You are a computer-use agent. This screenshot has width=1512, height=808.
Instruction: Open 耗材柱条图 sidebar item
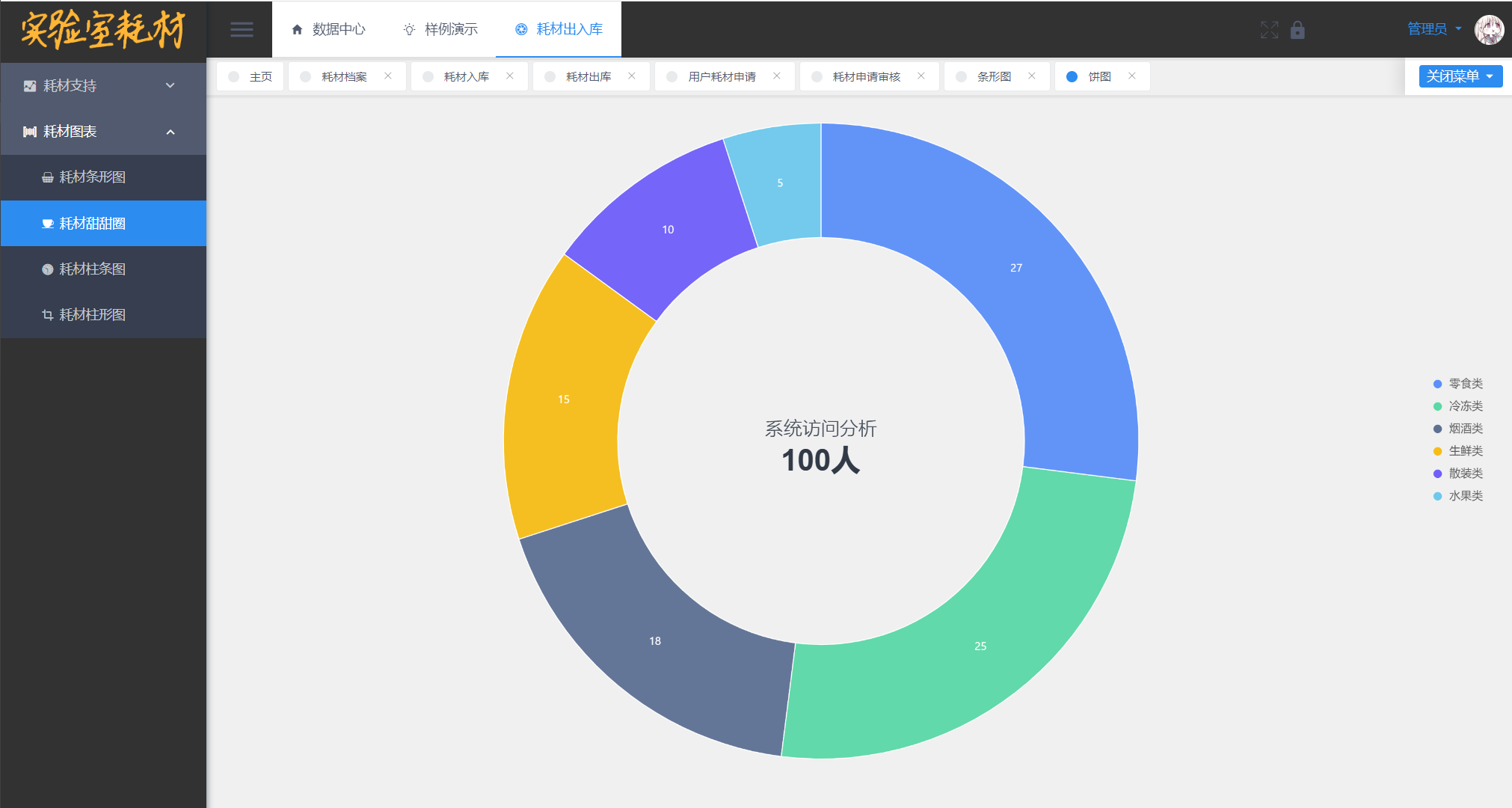tap(92, 269)
